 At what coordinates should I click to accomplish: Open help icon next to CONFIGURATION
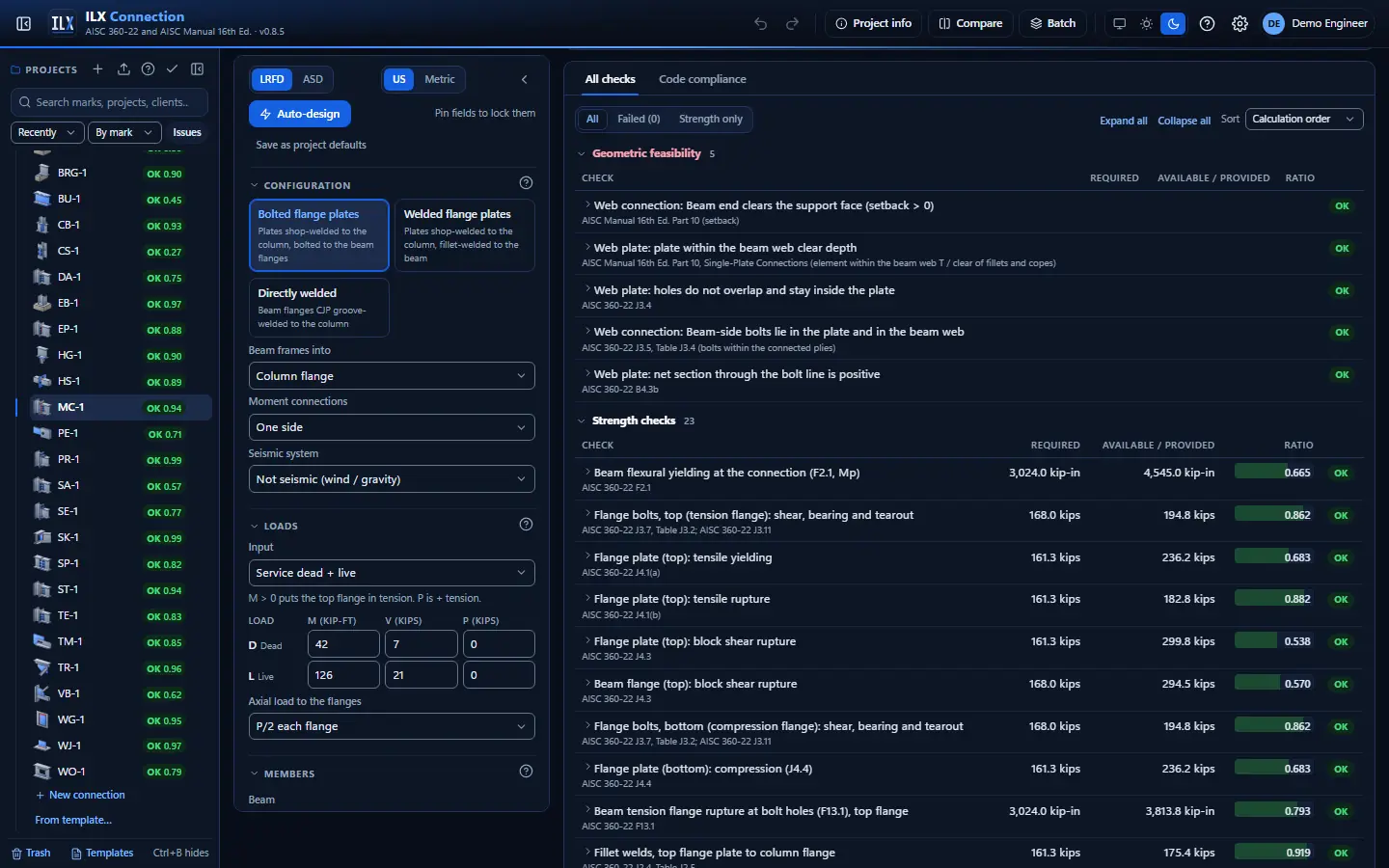point(526,183)
